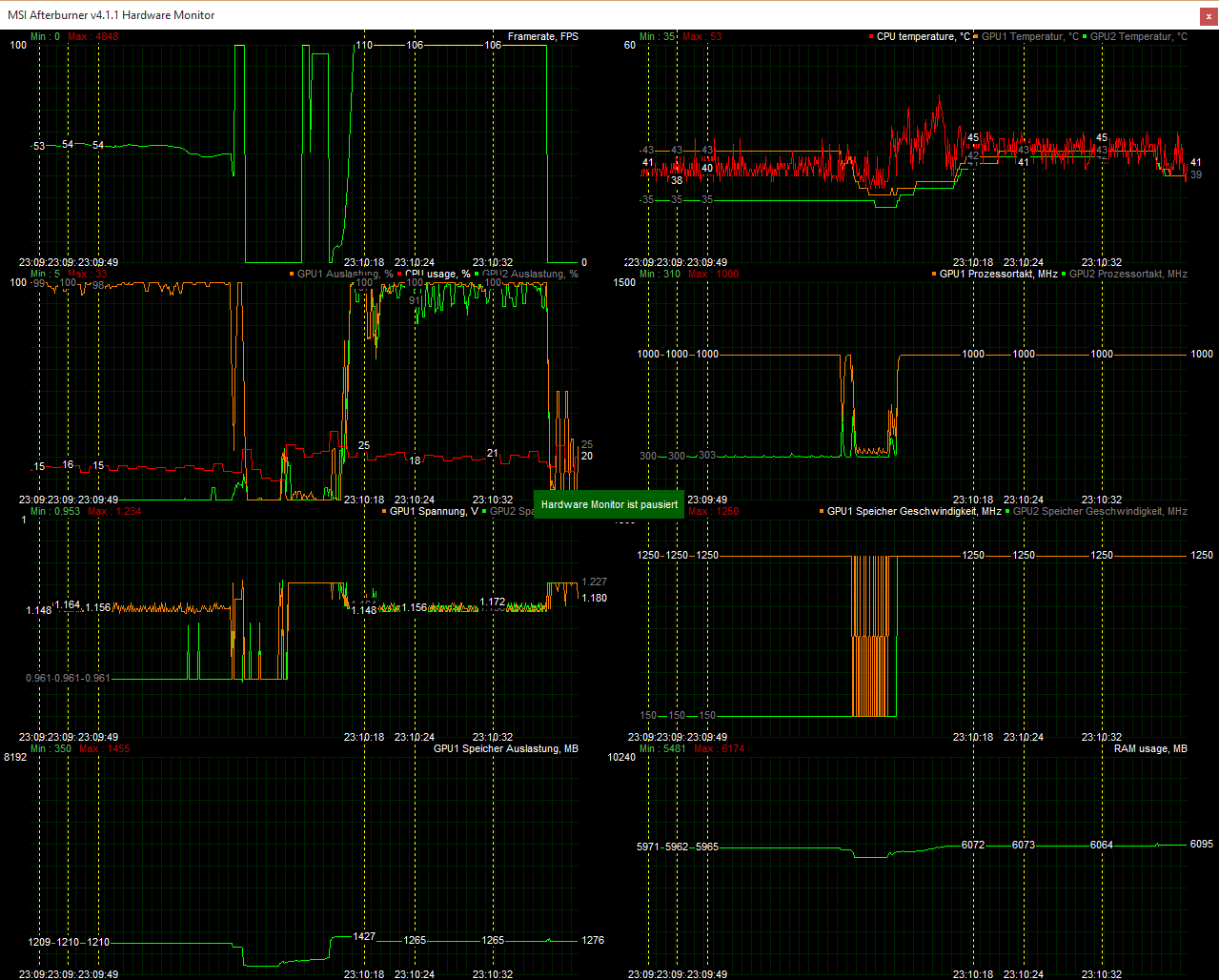This screenshot has height=980, width=1219.
Task: Click the 10240 axis limit on RAM graph
Action: pyautogui.click(x=621, y=757)
